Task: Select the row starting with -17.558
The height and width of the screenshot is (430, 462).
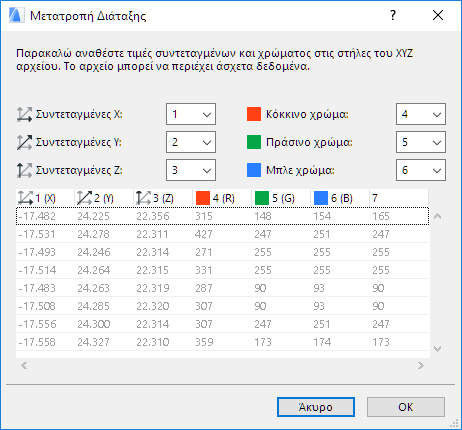Action: coord(222,342)
